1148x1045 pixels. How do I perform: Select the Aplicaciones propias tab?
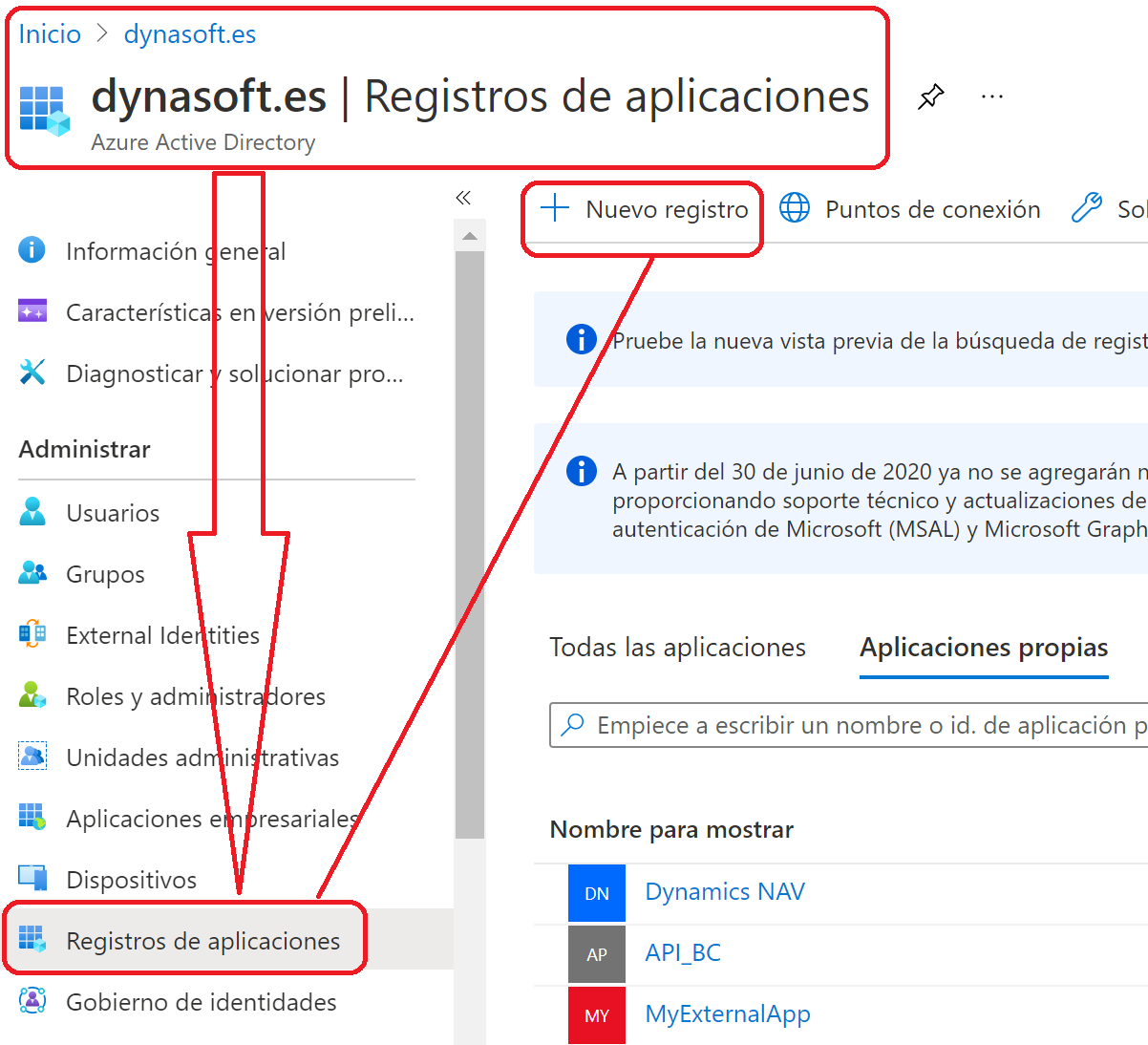click(984, 648)
